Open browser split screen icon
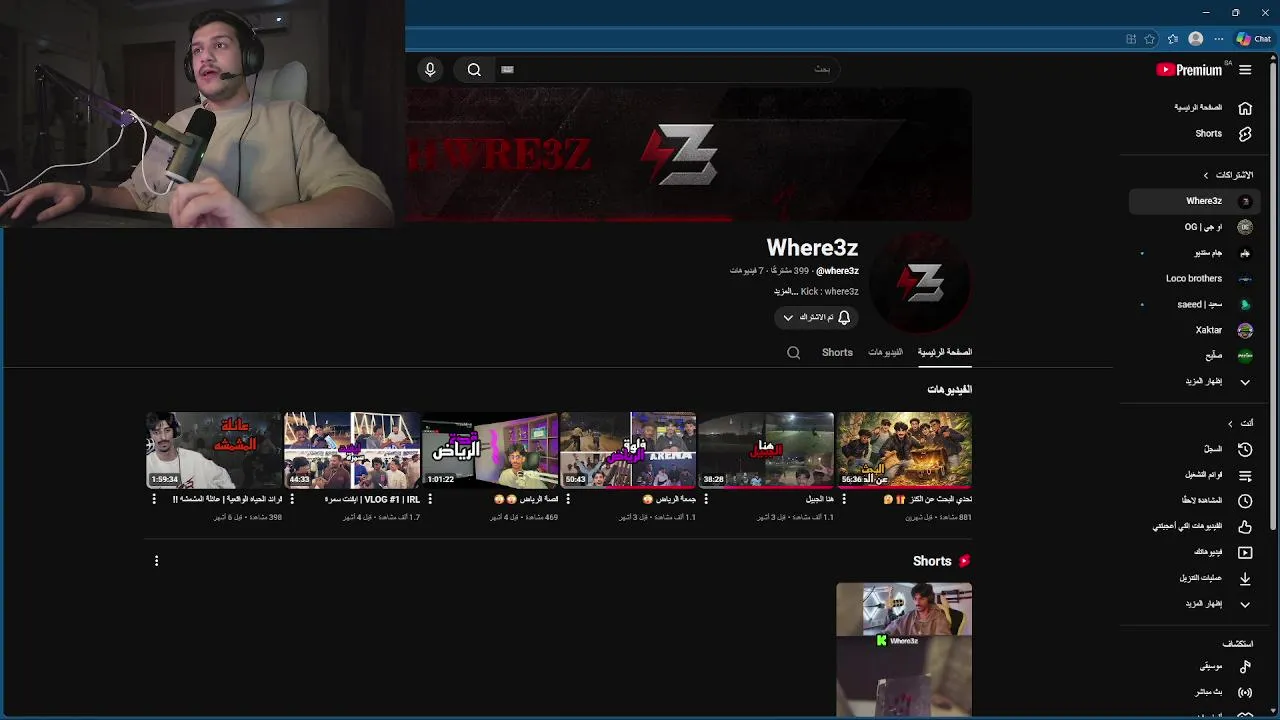1280x720 pixels. pyautogui.click(x=1131, y=39)
